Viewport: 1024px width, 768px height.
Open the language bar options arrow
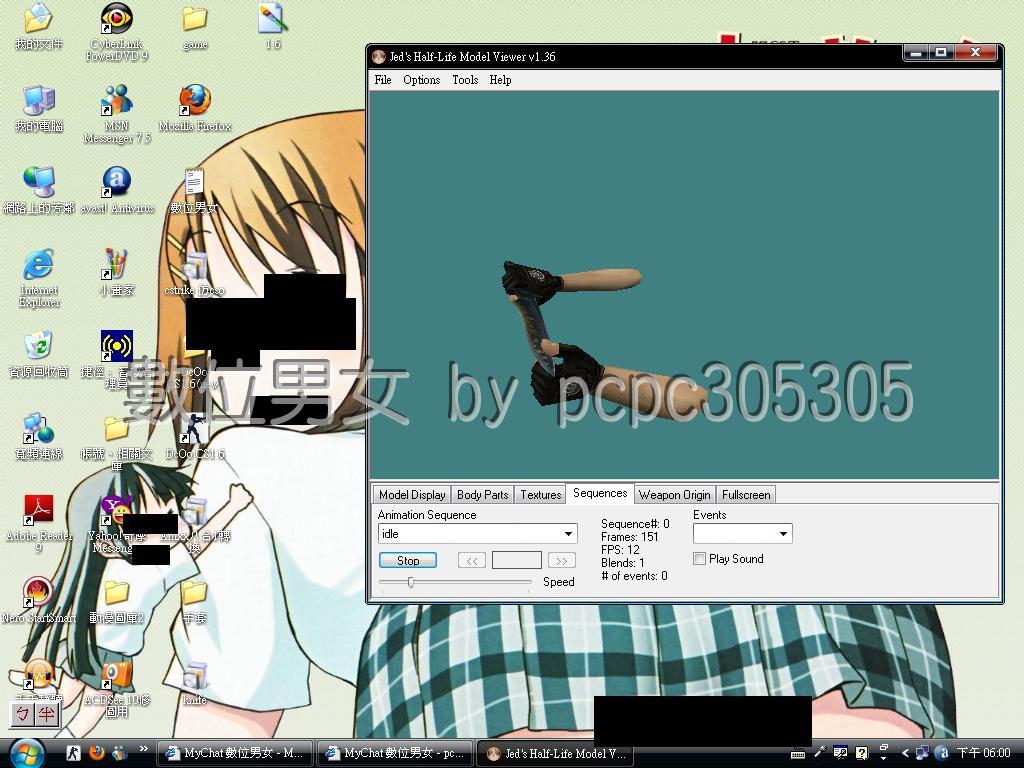click(884, 758)
